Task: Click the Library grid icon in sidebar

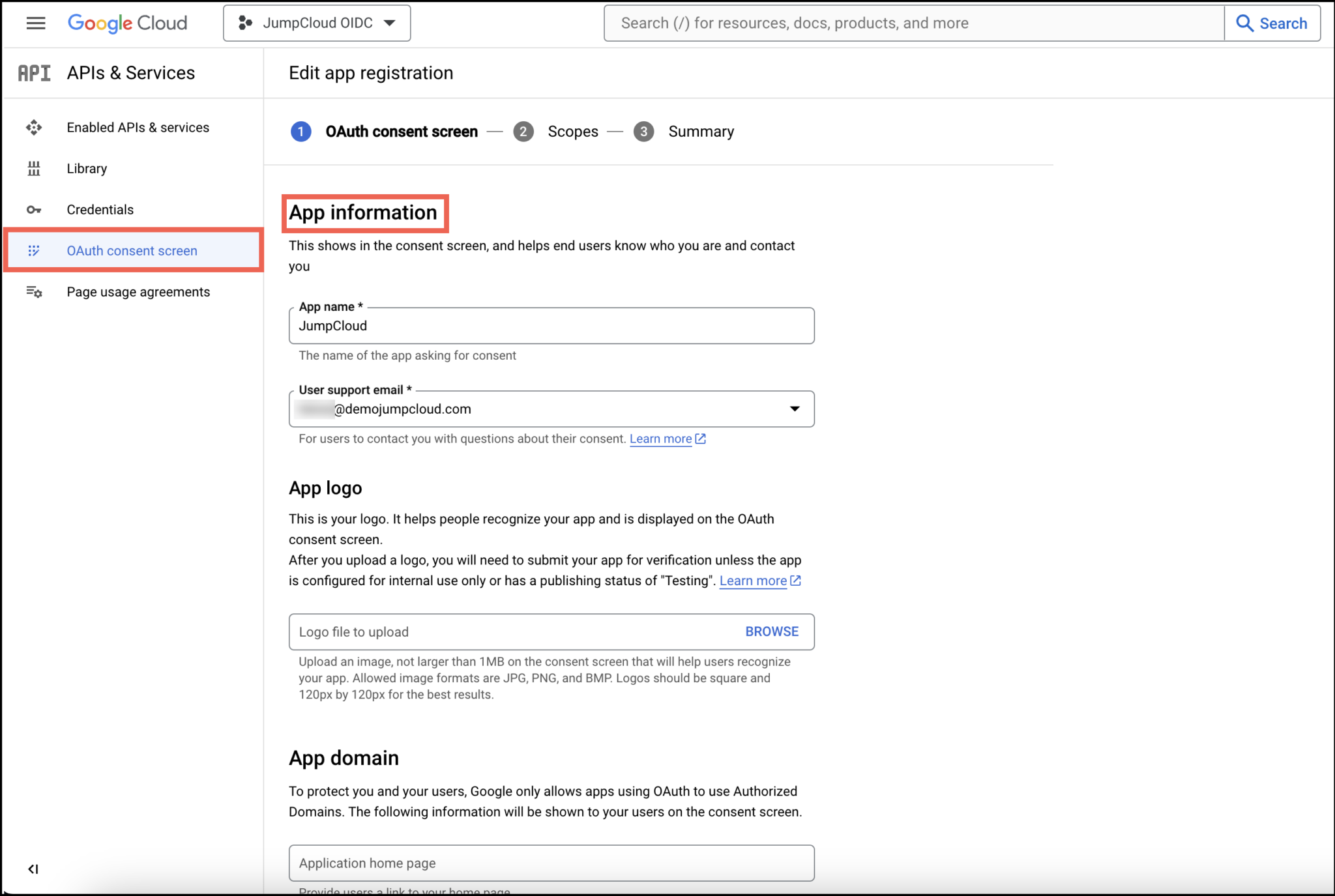Action: pyautogui.click(x=33, y=168)
